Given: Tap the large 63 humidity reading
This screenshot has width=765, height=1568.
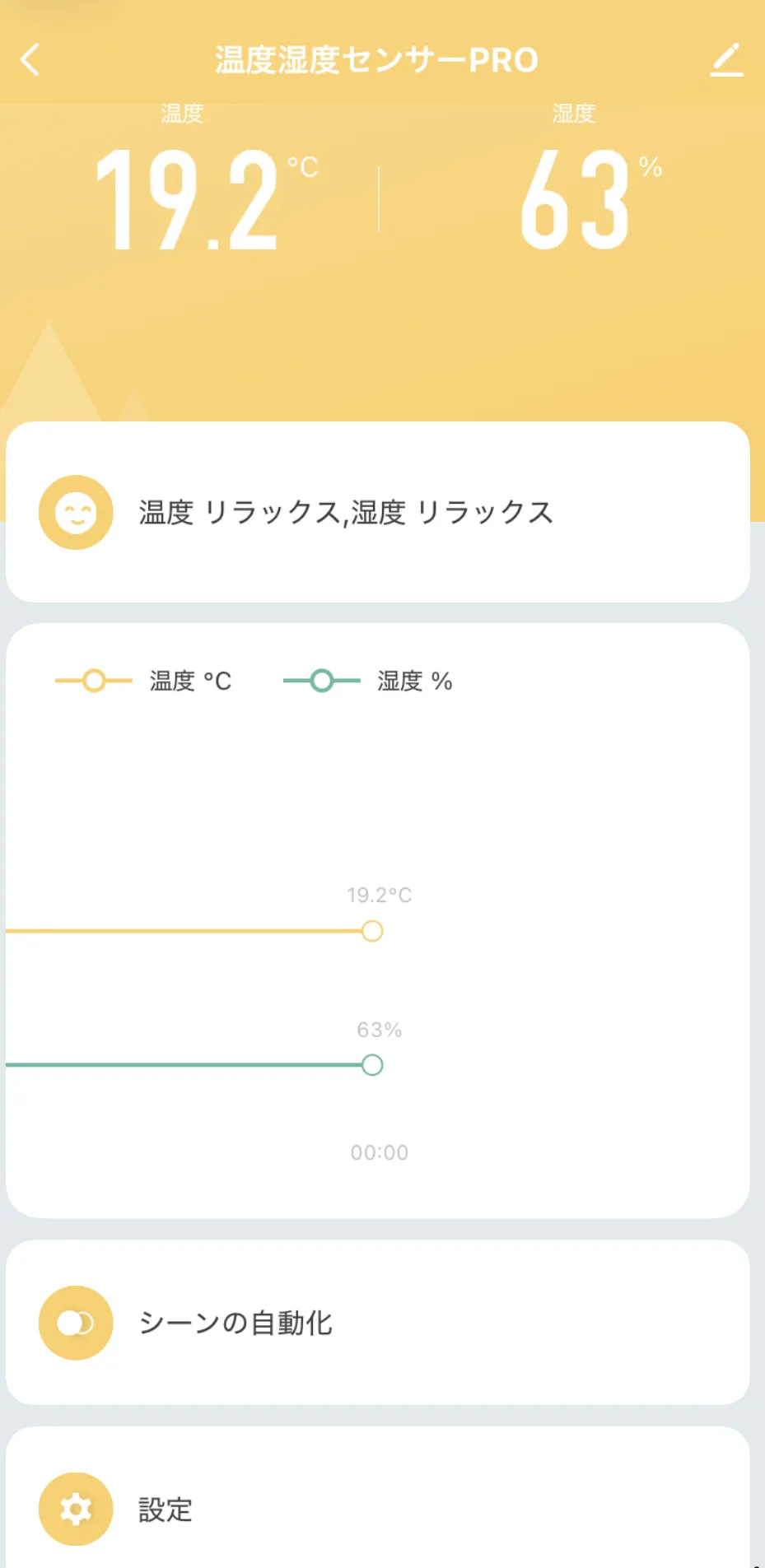Looking at the screenshot, I should (576, 200).
